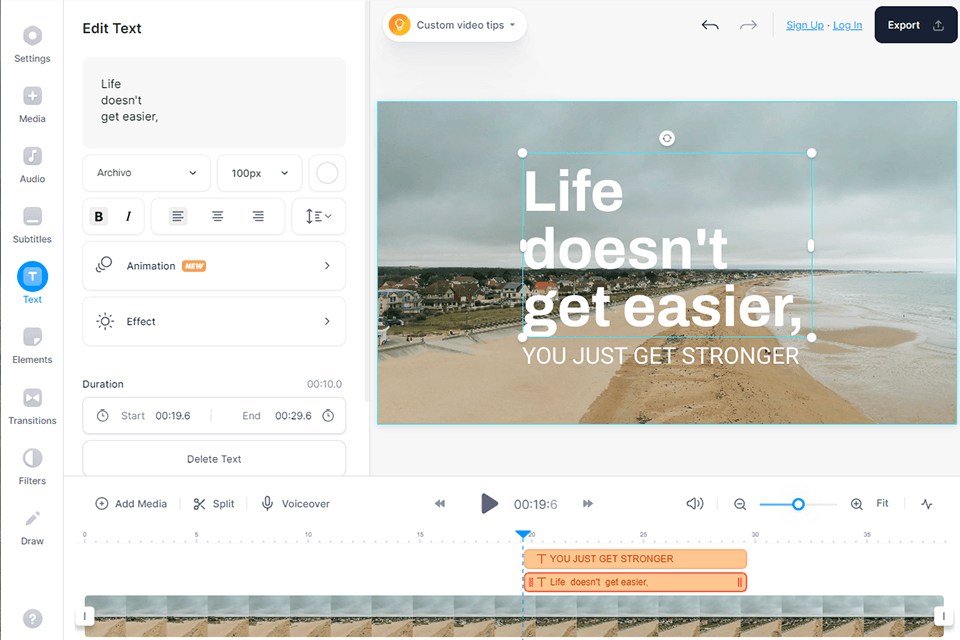Mute the volume speaker icon

pyautogui.click(x=695, y=504)
